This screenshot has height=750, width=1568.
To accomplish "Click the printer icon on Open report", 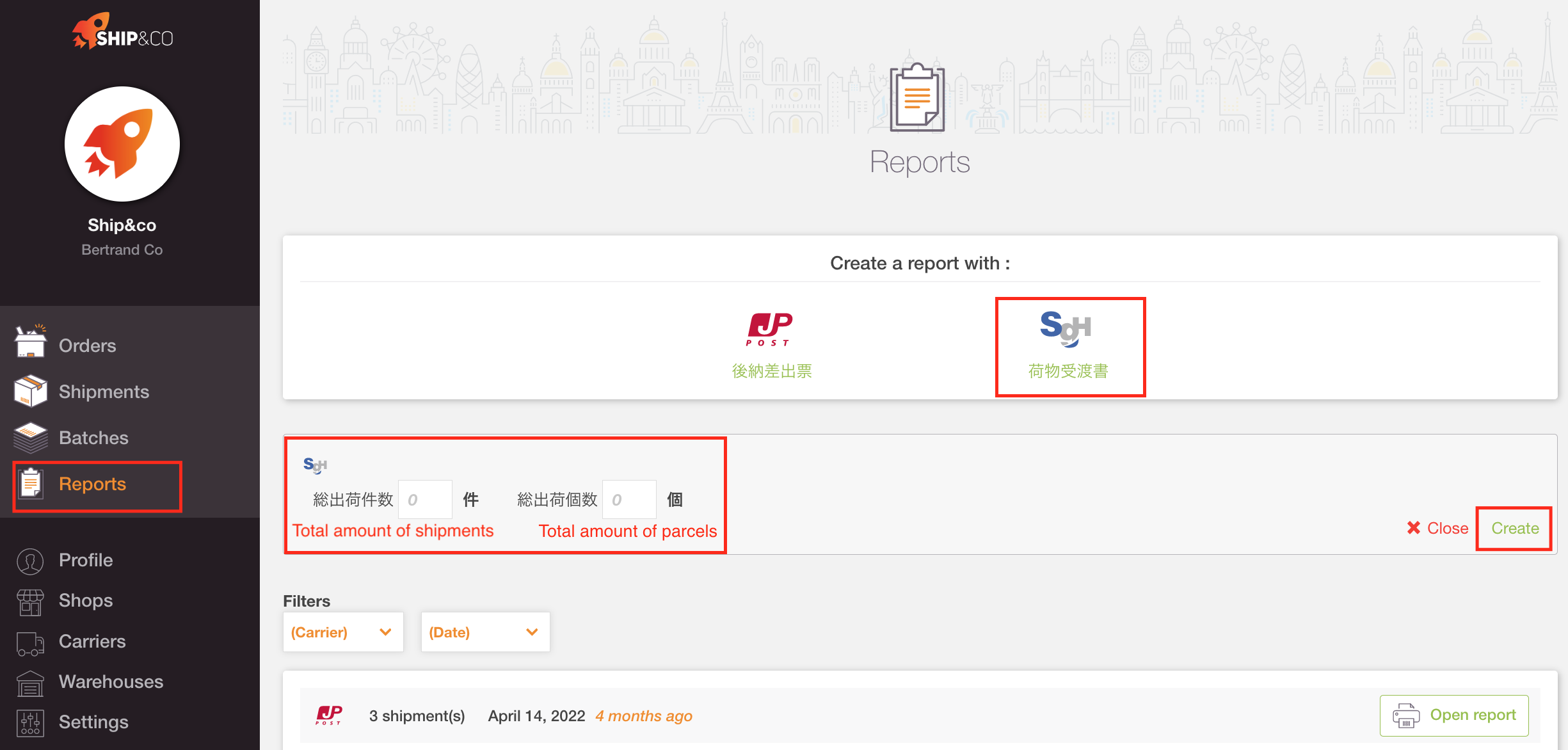I will coord(1406,715).
